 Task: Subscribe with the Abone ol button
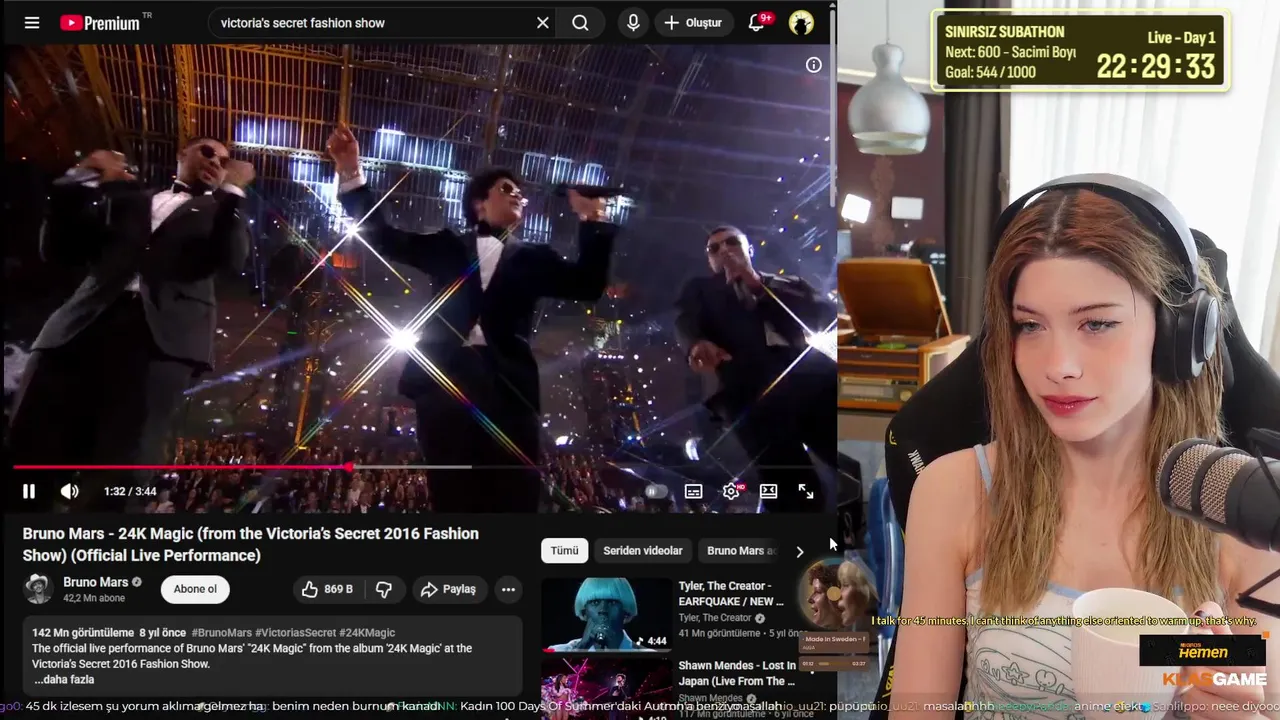195,589
